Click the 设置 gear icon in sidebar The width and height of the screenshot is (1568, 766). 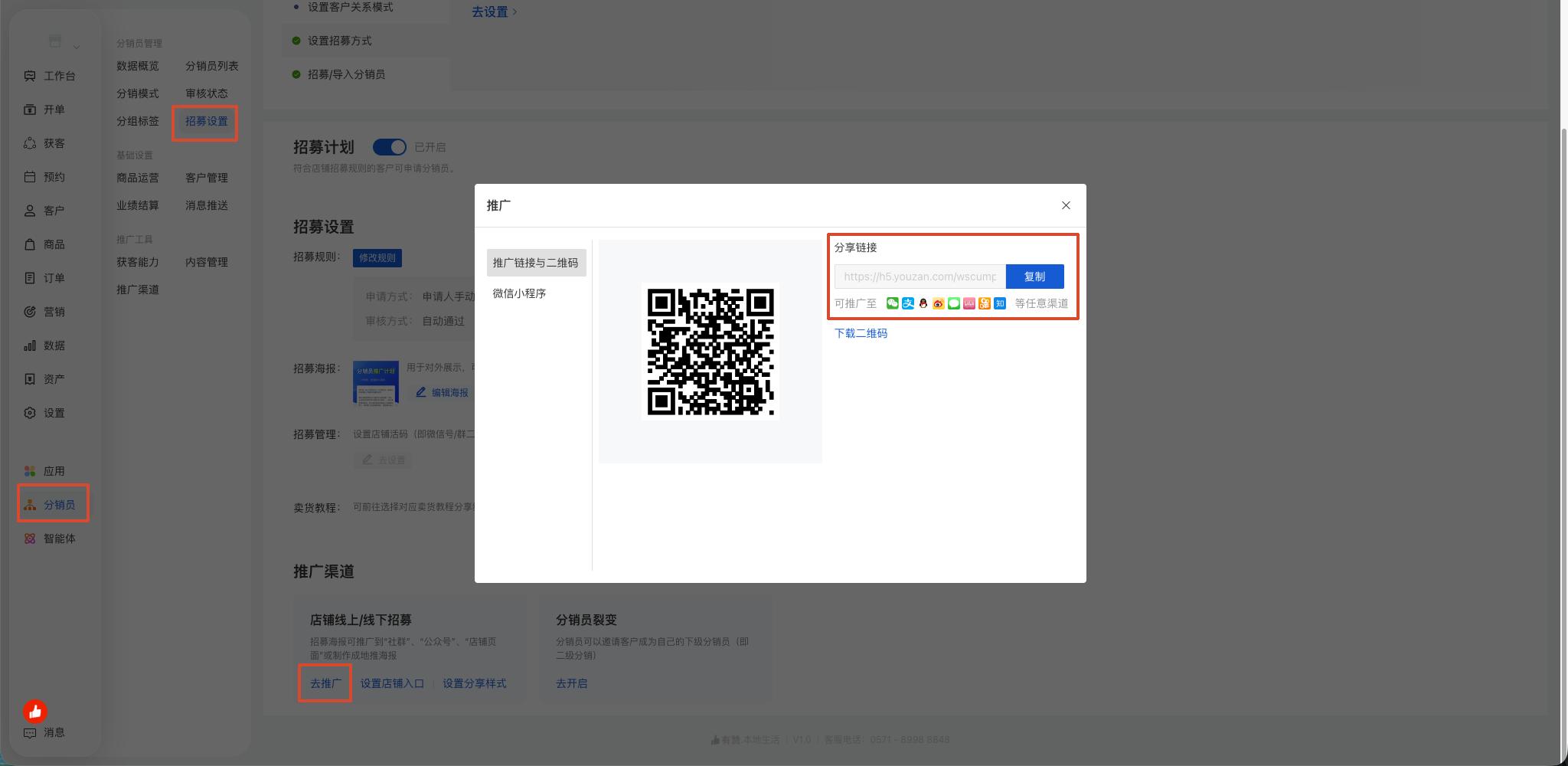(30, 413)
